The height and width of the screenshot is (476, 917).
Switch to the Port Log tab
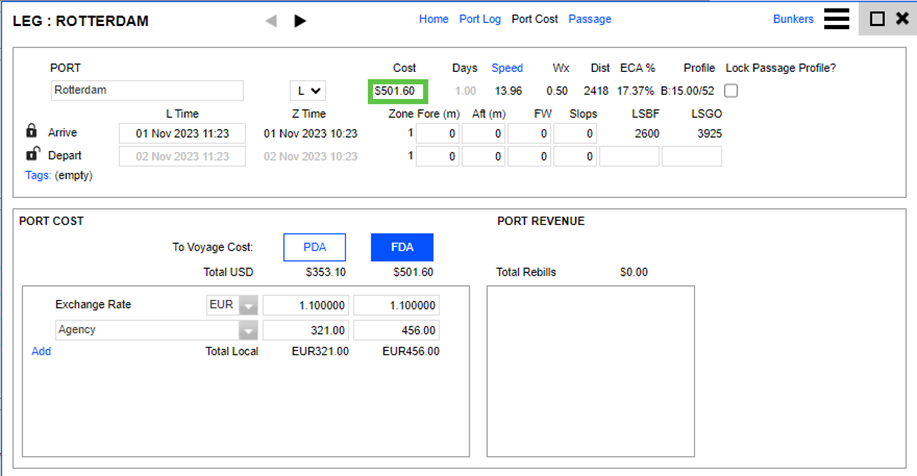(x=480, y=19)
